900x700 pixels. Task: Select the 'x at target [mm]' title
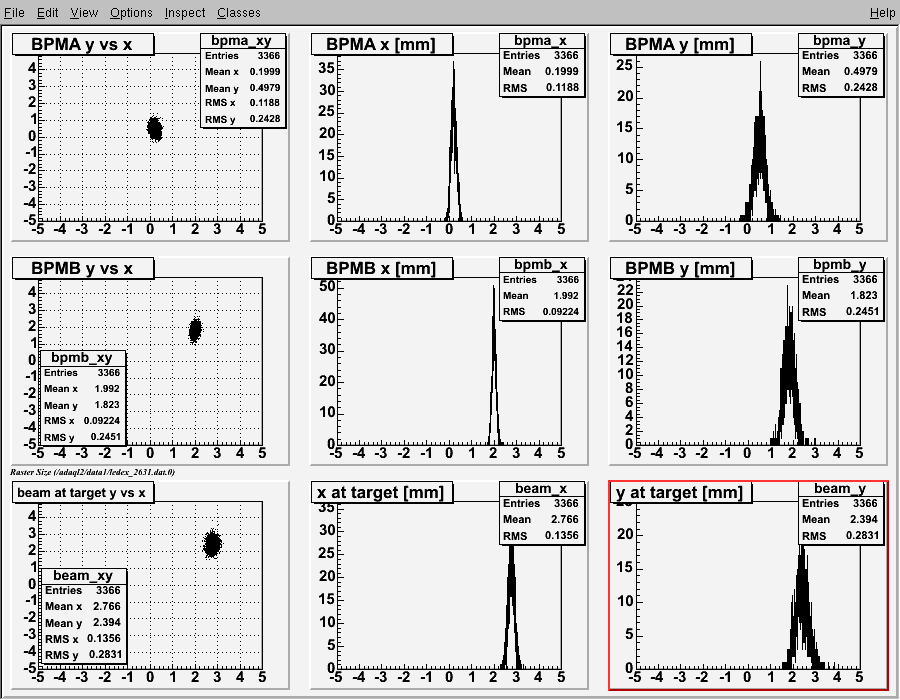click(x=382, y=492)
